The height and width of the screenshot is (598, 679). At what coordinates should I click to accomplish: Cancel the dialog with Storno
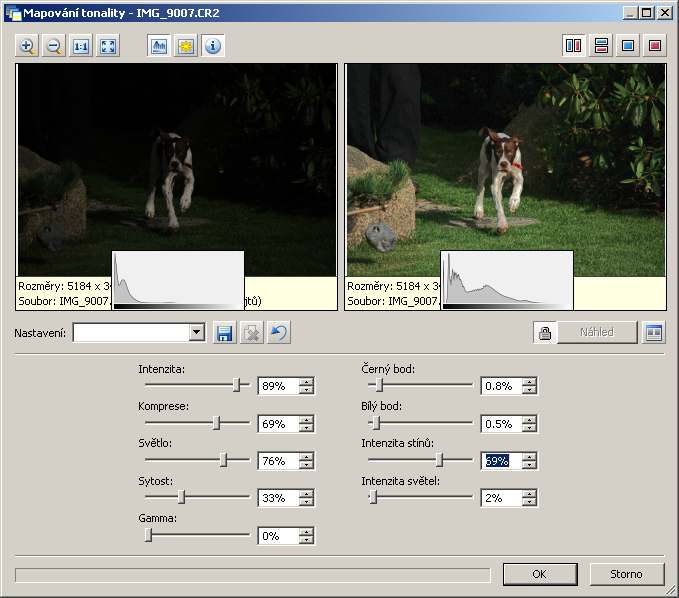coord(626,574)
